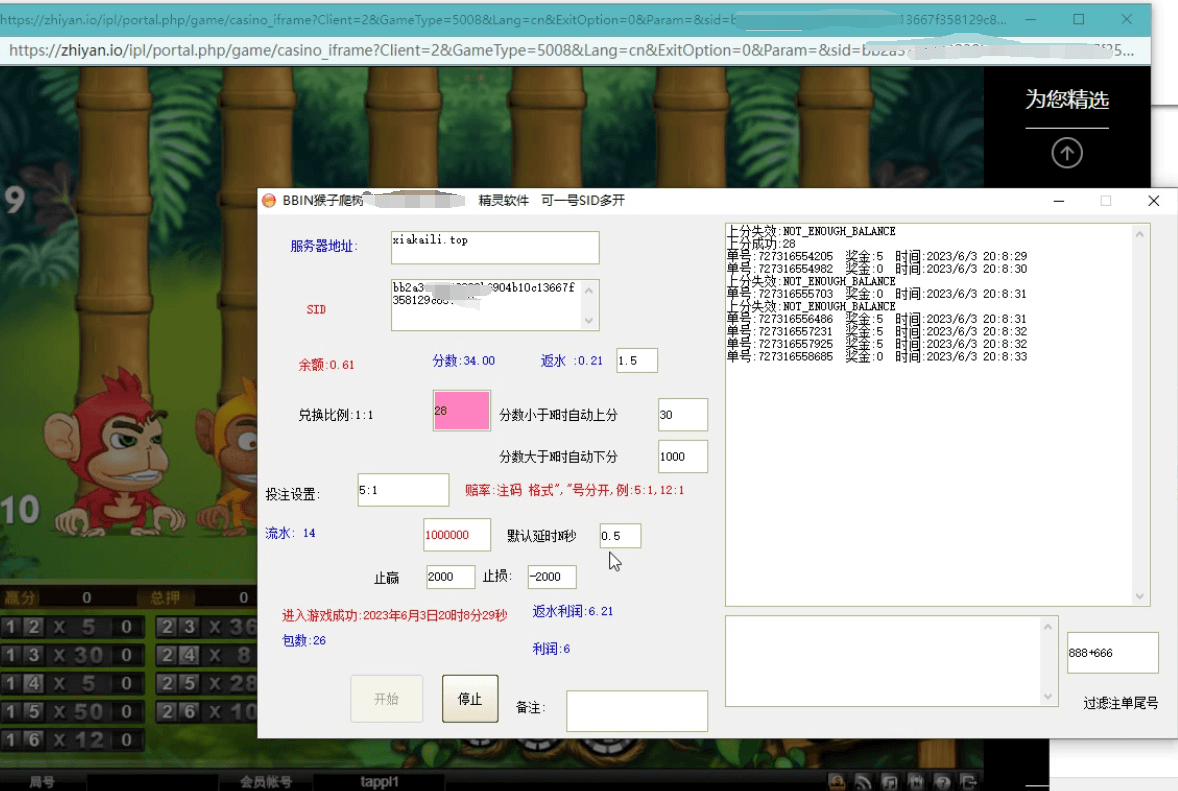
Task: Open the help question mark icon
Action: click(x=942, y=782)
